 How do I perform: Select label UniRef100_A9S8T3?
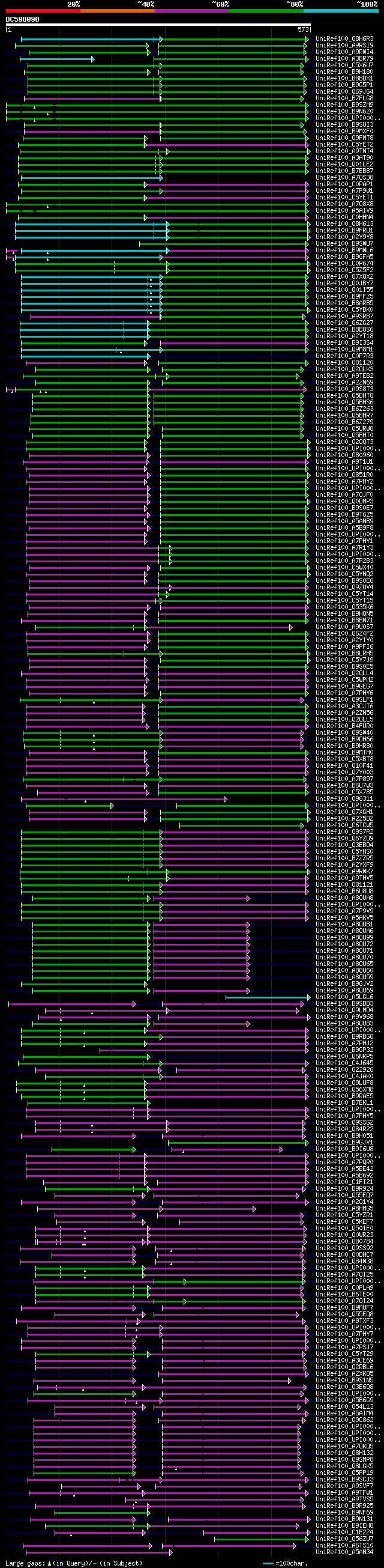(344, 389)
